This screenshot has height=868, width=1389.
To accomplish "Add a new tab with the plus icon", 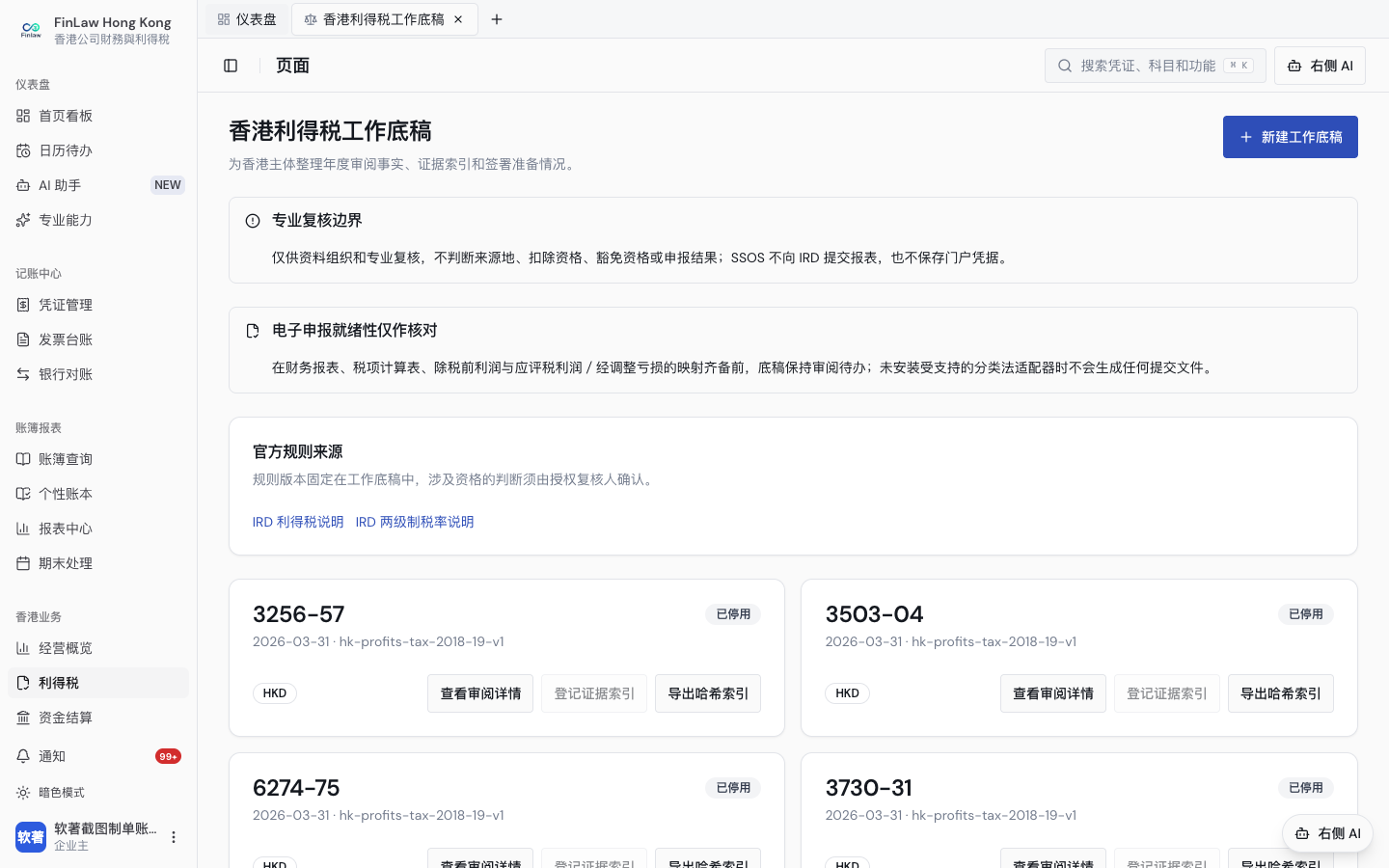I will (497, 19).
